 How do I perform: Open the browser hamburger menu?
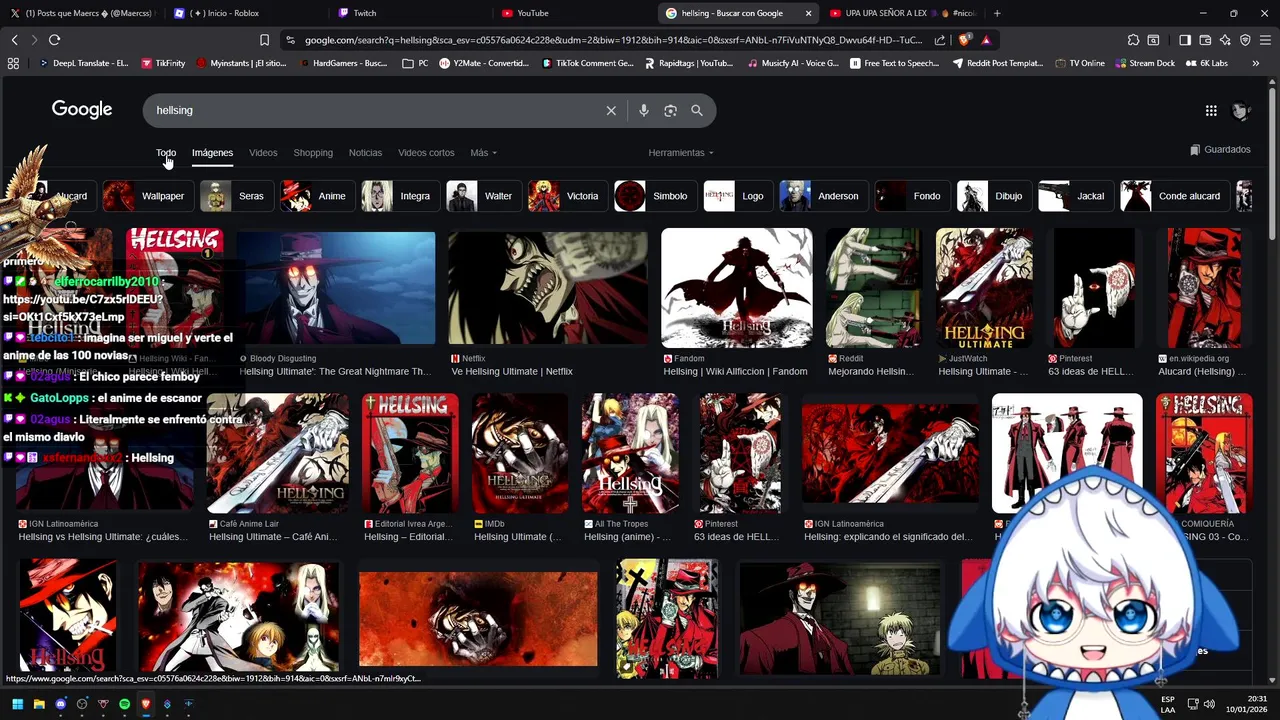(x=1265, y=40)
